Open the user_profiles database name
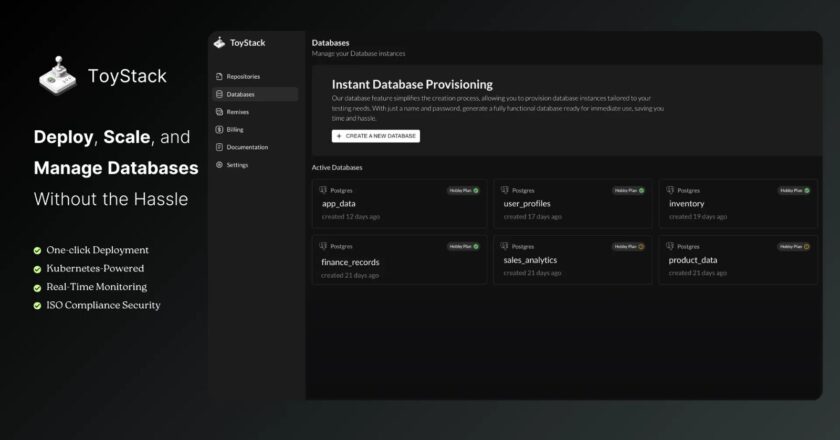 coord(527,204)
